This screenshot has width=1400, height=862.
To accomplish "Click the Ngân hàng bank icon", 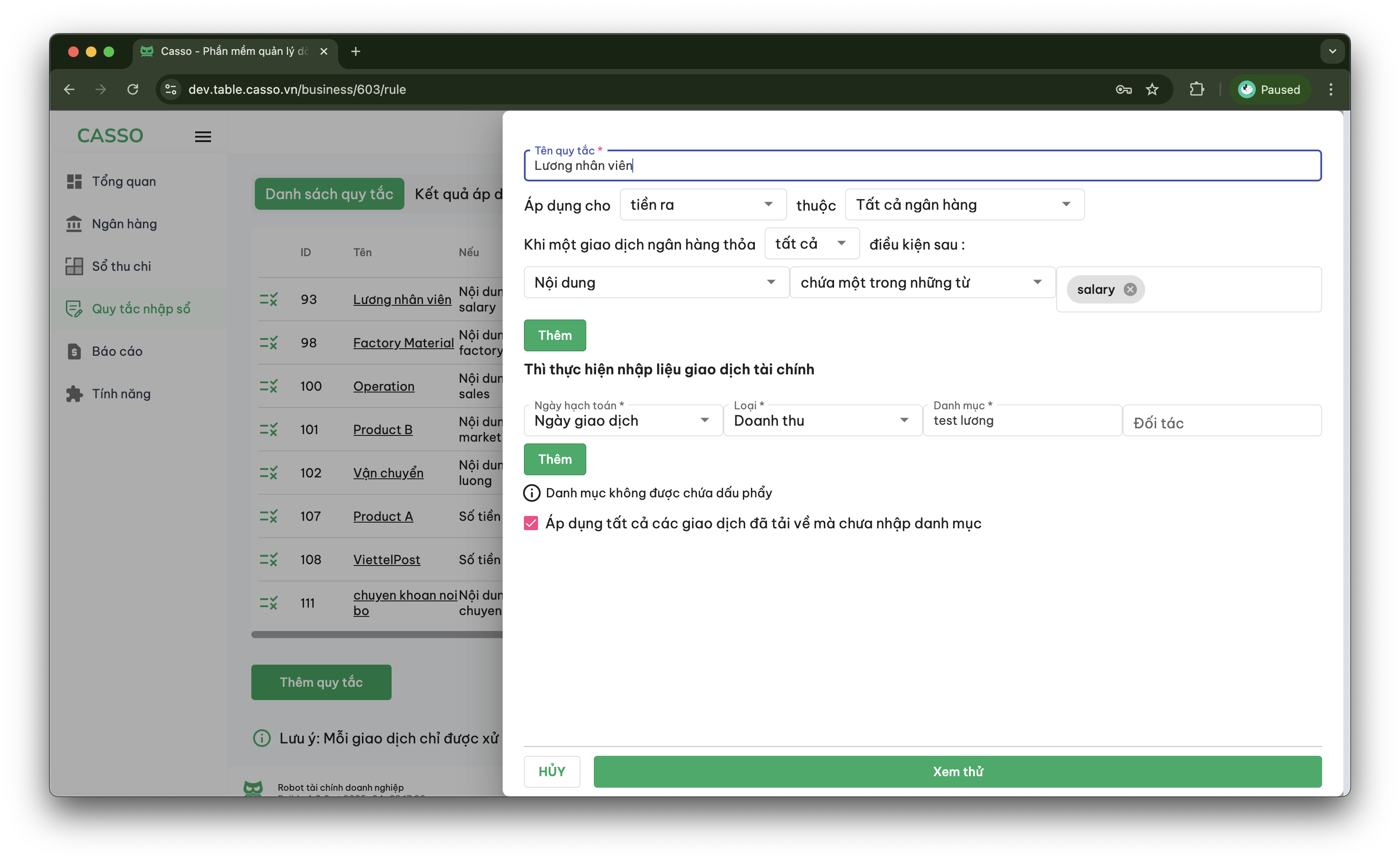I will pos(74,224).
